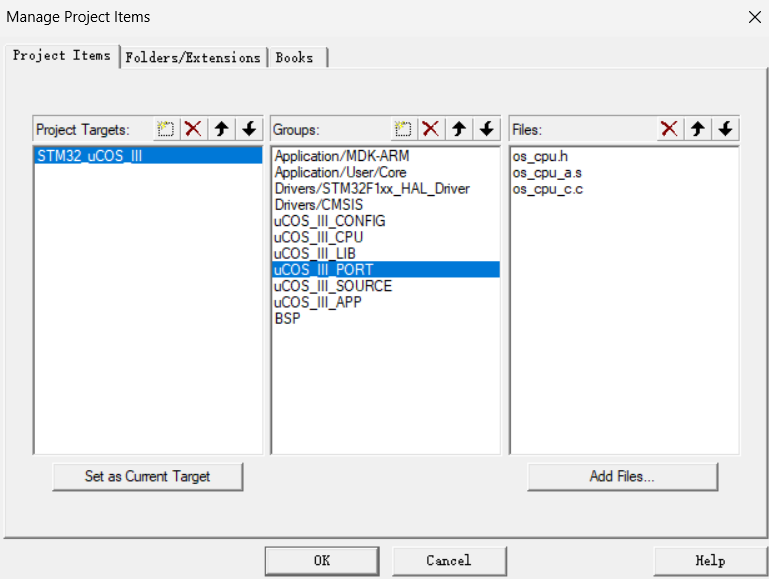Screen dimensions: 769x579
Task: Open Help for this dialog
Action: (x=710, y=561)
